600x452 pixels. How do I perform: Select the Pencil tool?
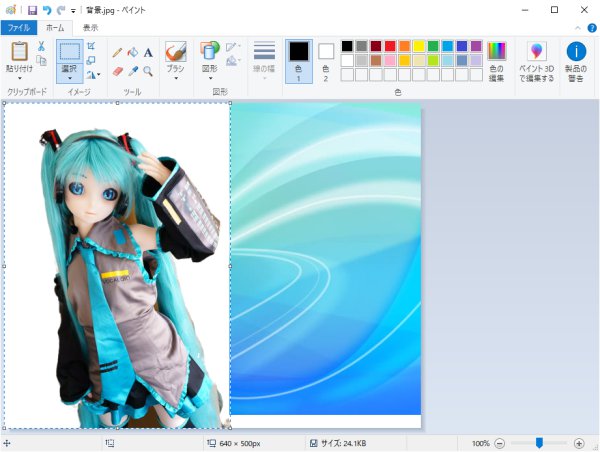[117, 52]
